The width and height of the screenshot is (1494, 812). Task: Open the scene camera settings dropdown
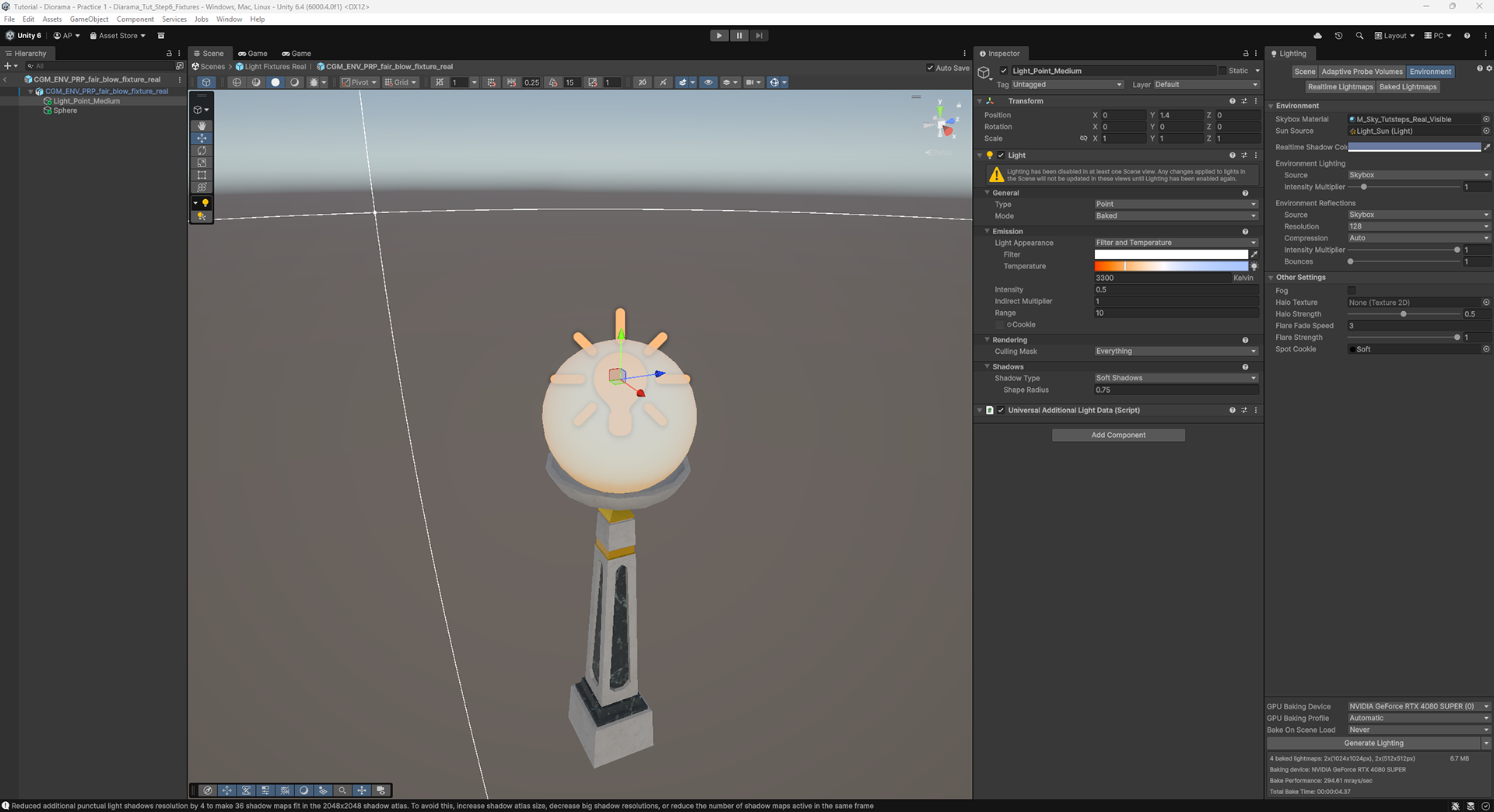pos(753,82)
